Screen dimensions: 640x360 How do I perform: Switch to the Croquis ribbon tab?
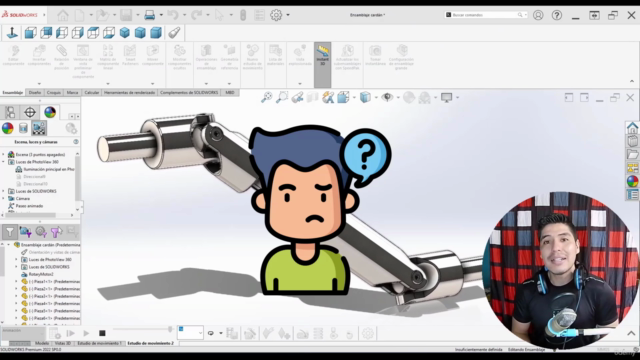tap(53, 93)
